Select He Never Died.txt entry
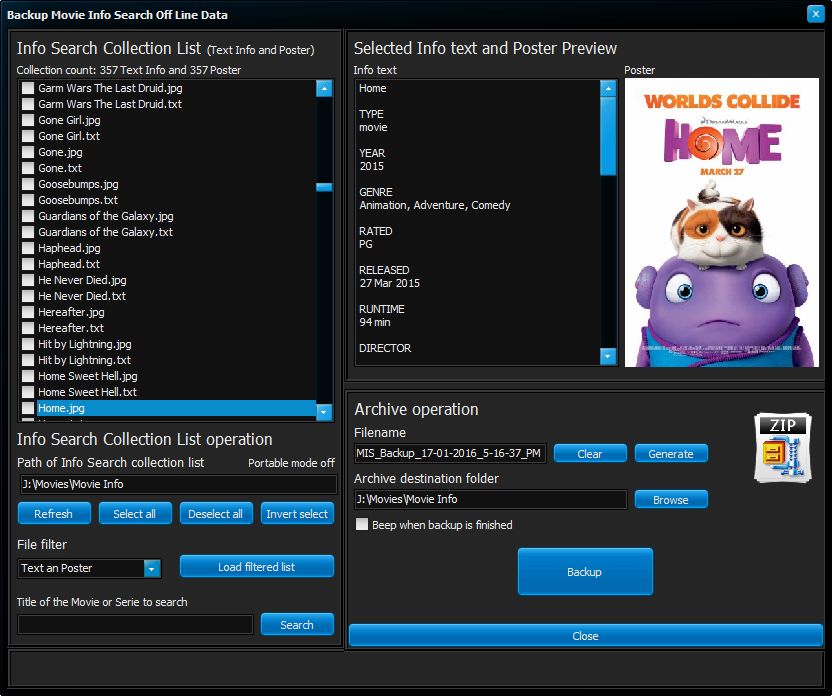This screenshot has width=832, height=696. click(x=82, y=296)
